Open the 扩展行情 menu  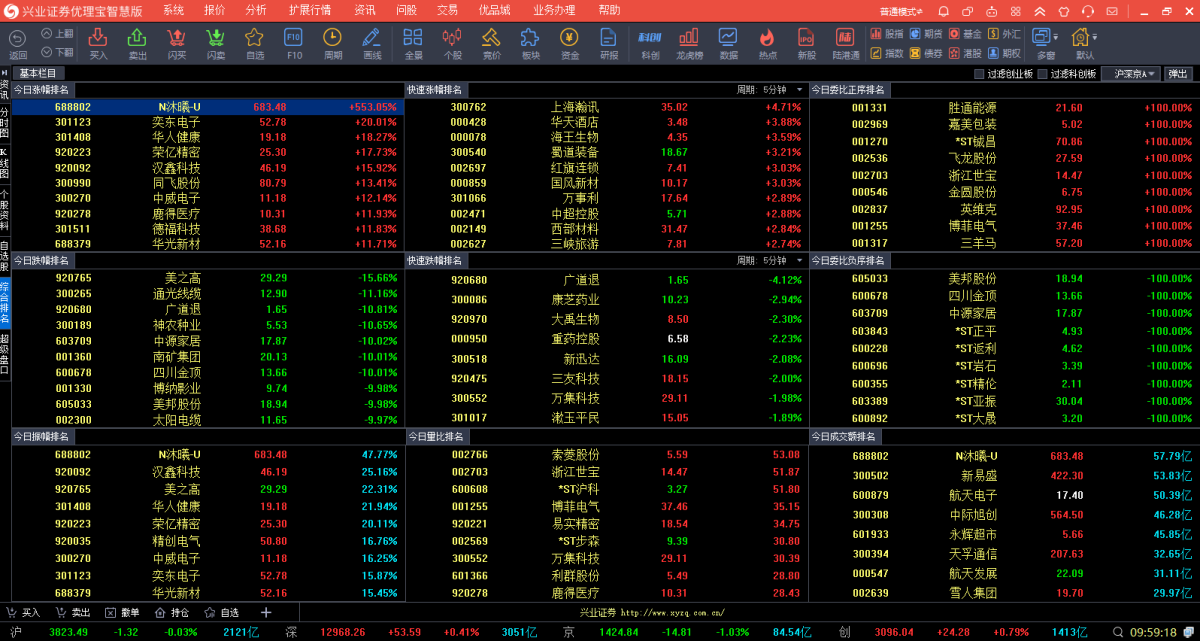(x=309, y=10)
